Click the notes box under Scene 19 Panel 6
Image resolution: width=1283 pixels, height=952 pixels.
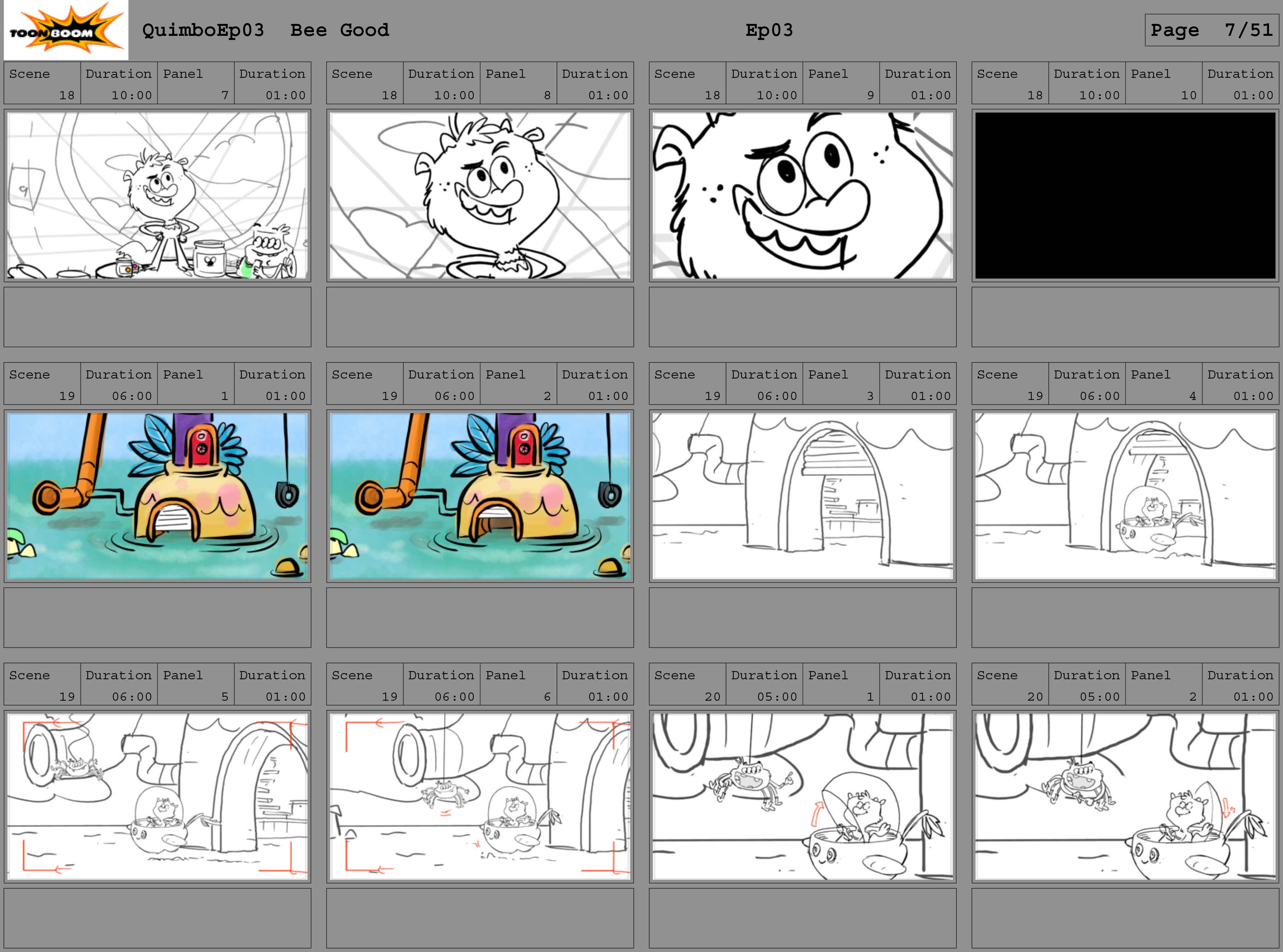pos(480,919)
